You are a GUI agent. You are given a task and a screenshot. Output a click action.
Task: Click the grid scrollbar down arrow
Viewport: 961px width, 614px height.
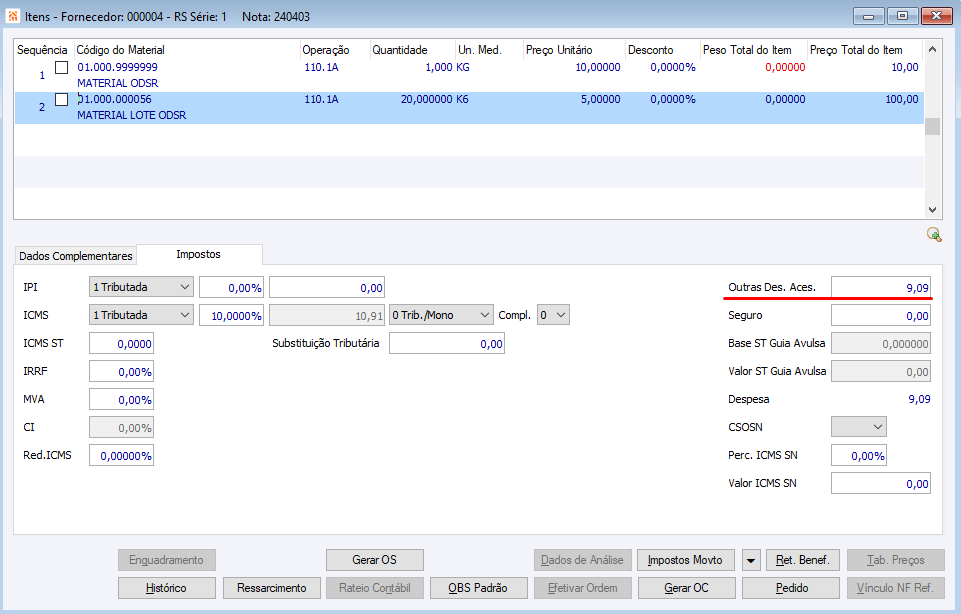[932, 210]
